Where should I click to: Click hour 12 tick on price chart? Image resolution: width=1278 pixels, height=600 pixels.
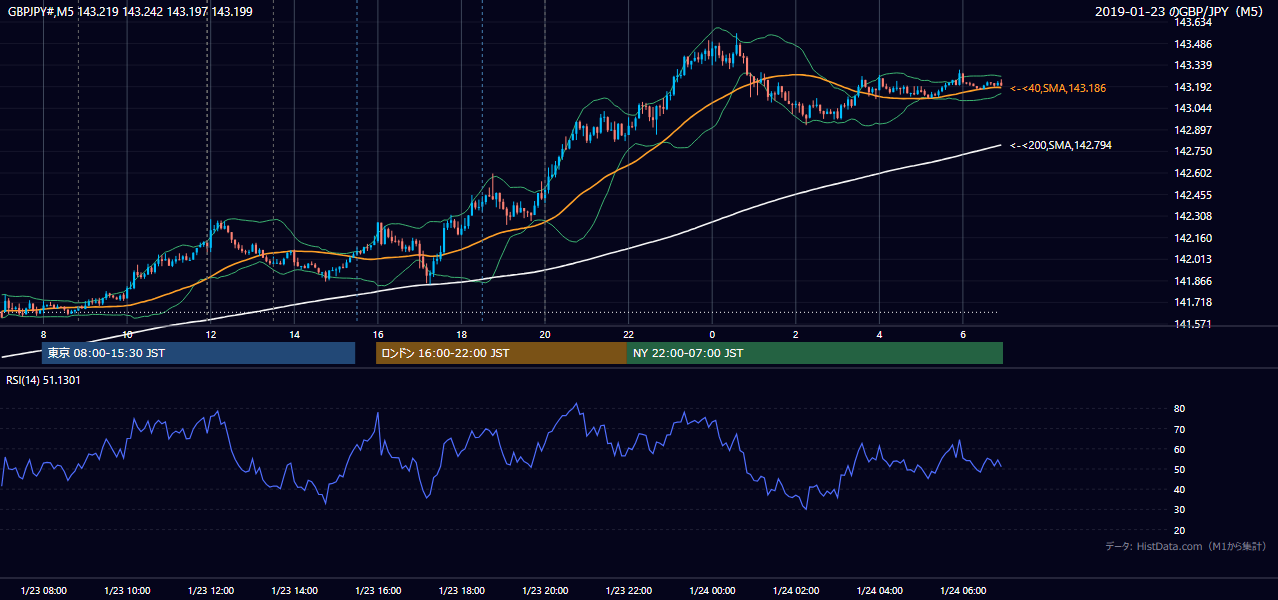tap(210, 334)
